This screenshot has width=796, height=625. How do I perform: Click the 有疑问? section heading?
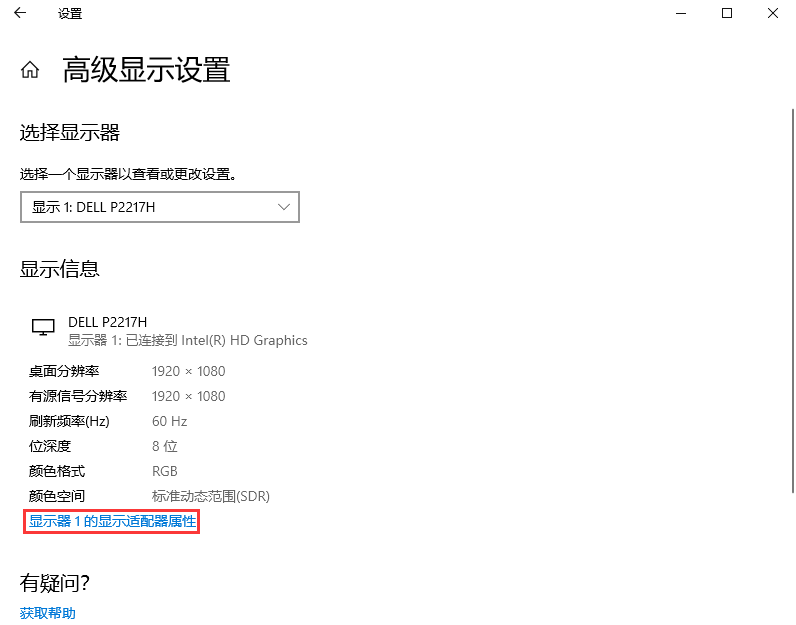[55, 582]
